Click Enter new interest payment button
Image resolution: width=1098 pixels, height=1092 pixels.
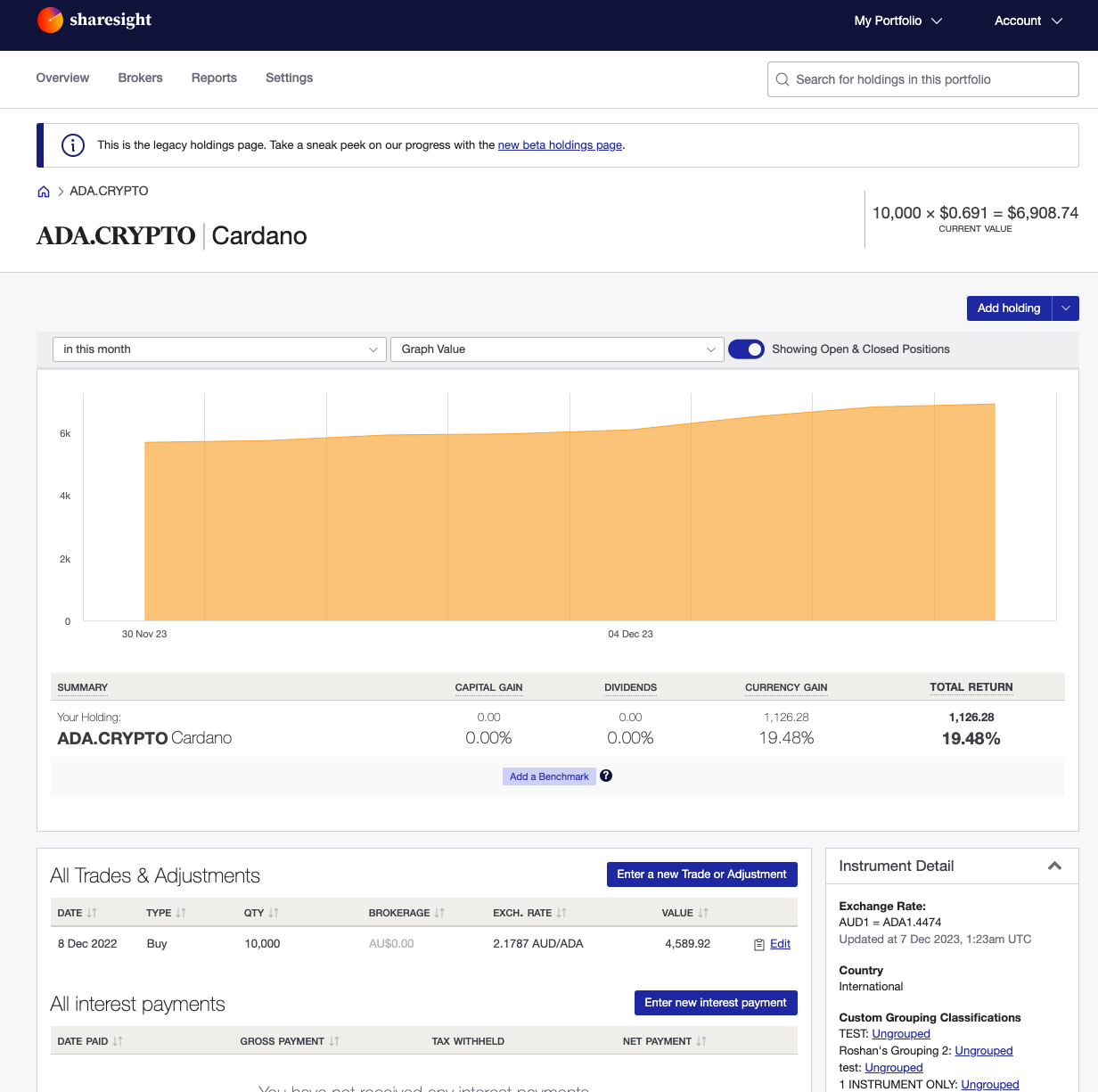click(716, 1003)
